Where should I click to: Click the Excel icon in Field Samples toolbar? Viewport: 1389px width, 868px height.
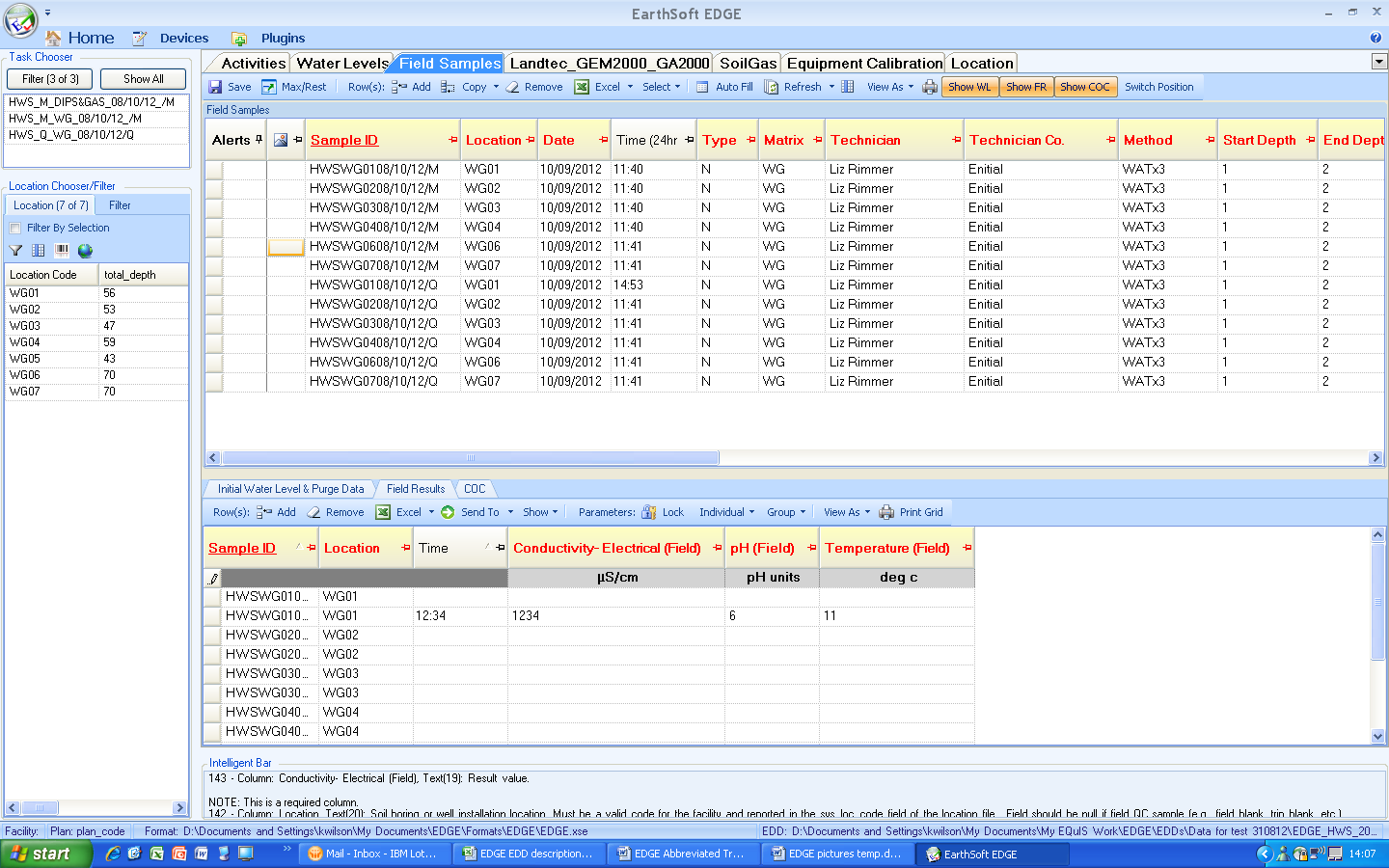[582, 87]
